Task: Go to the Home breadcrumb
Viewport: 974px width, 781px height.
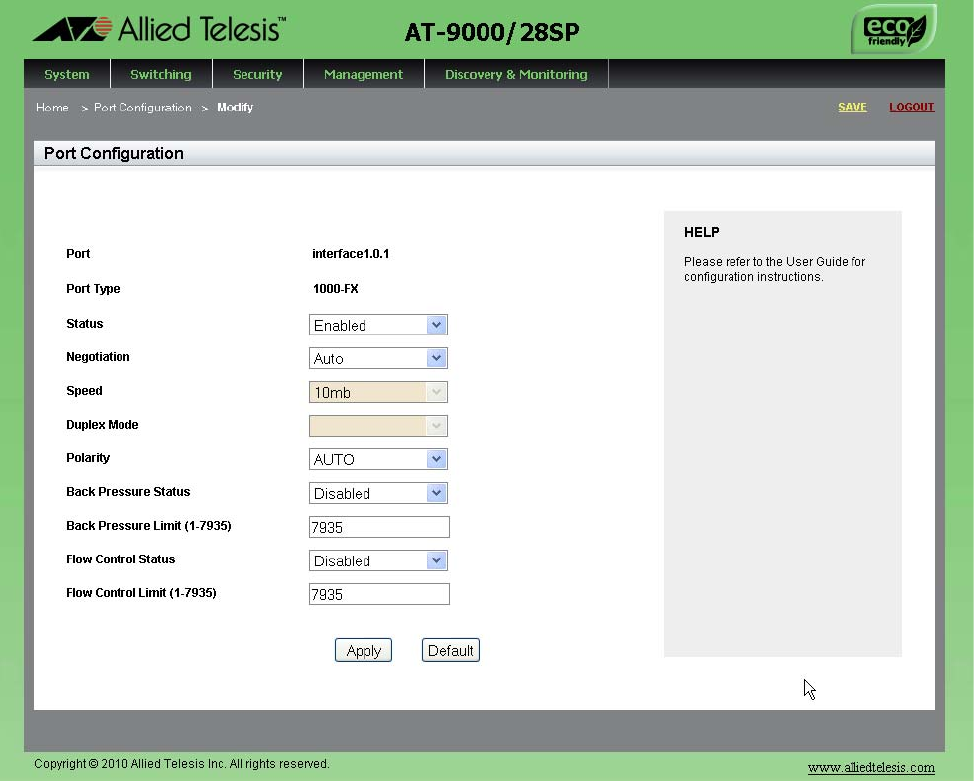Action: click(52, 107)
